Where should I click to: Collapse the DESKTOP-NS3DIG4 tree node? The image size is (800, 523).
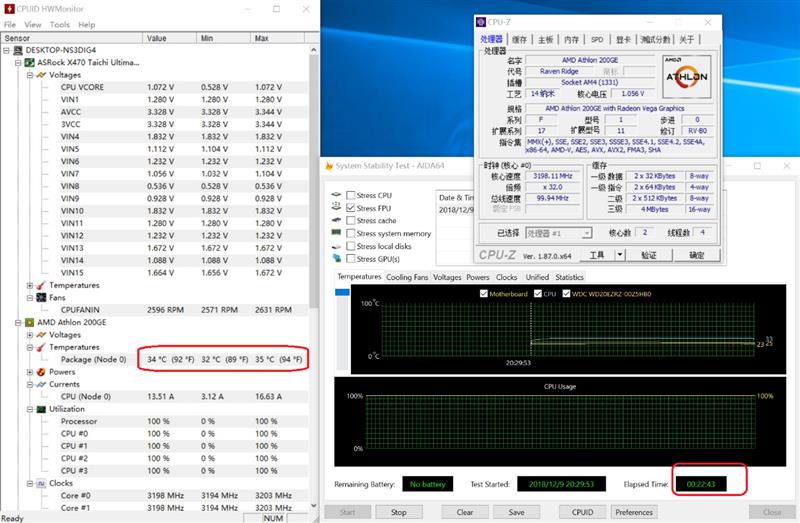tap(7, 50)
